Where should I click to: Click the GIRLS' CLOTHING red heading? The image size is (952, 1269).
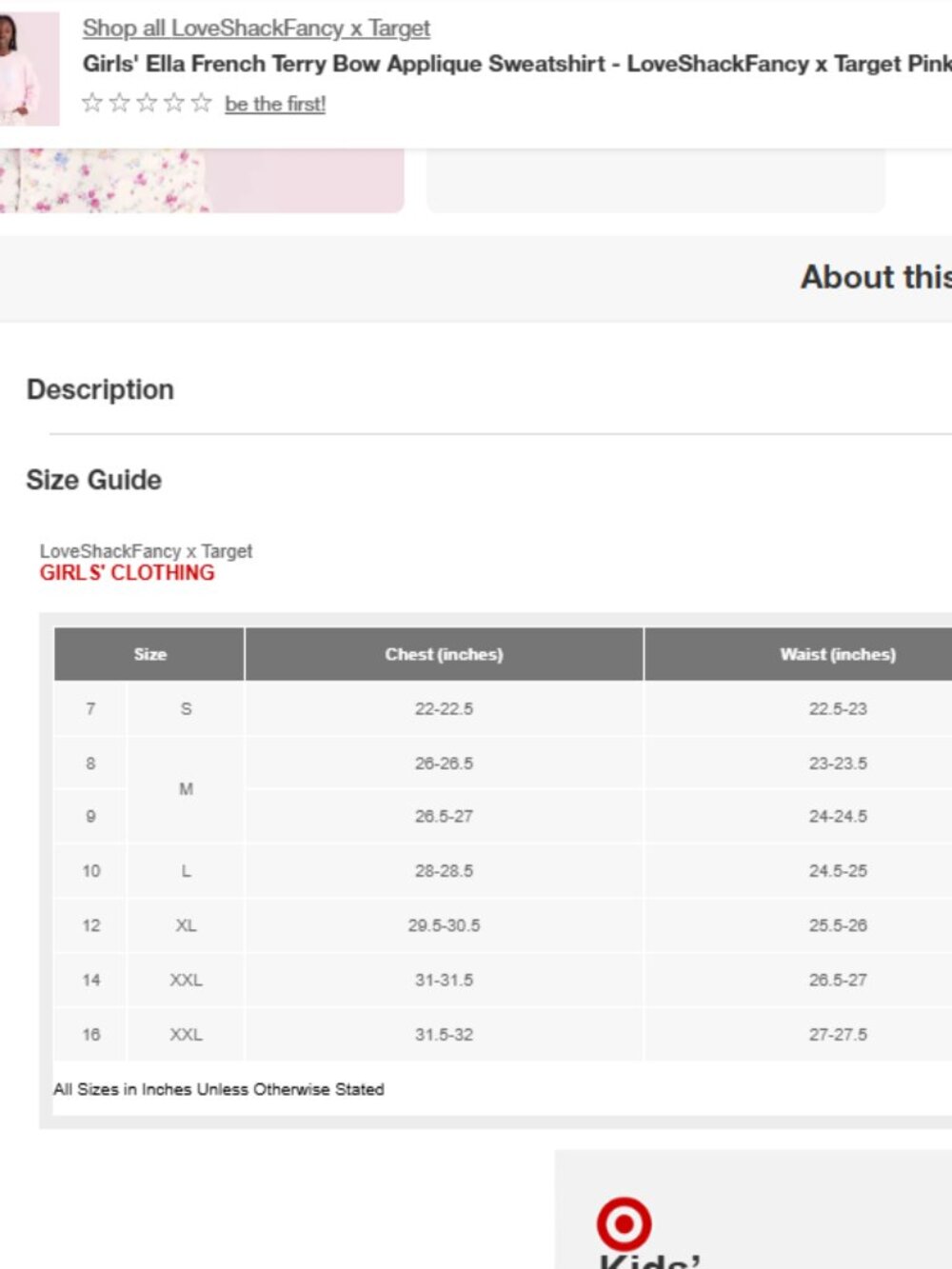(x=127, y=573)
